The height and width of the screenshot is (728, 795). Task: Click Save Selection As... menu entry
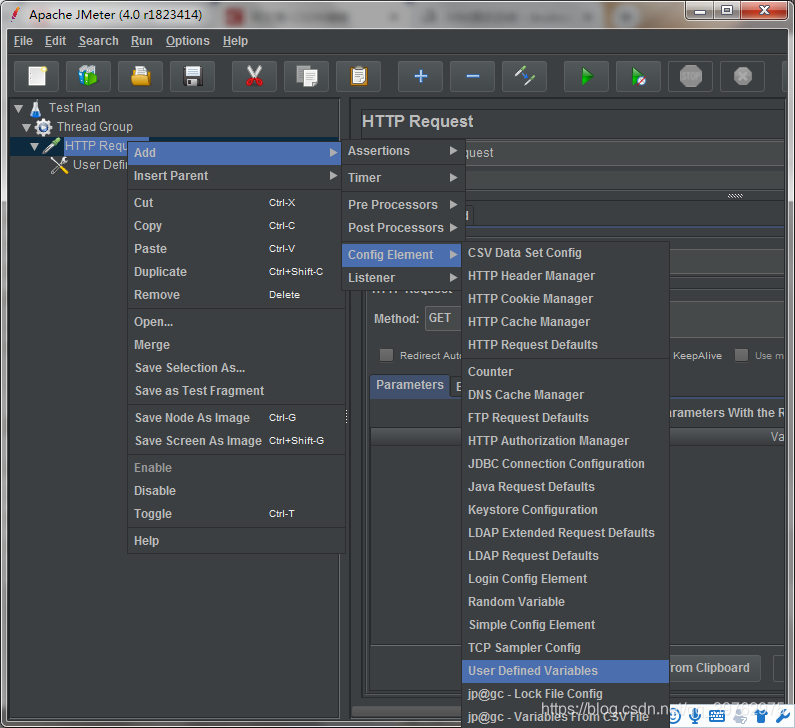click(x=236, y=368)
